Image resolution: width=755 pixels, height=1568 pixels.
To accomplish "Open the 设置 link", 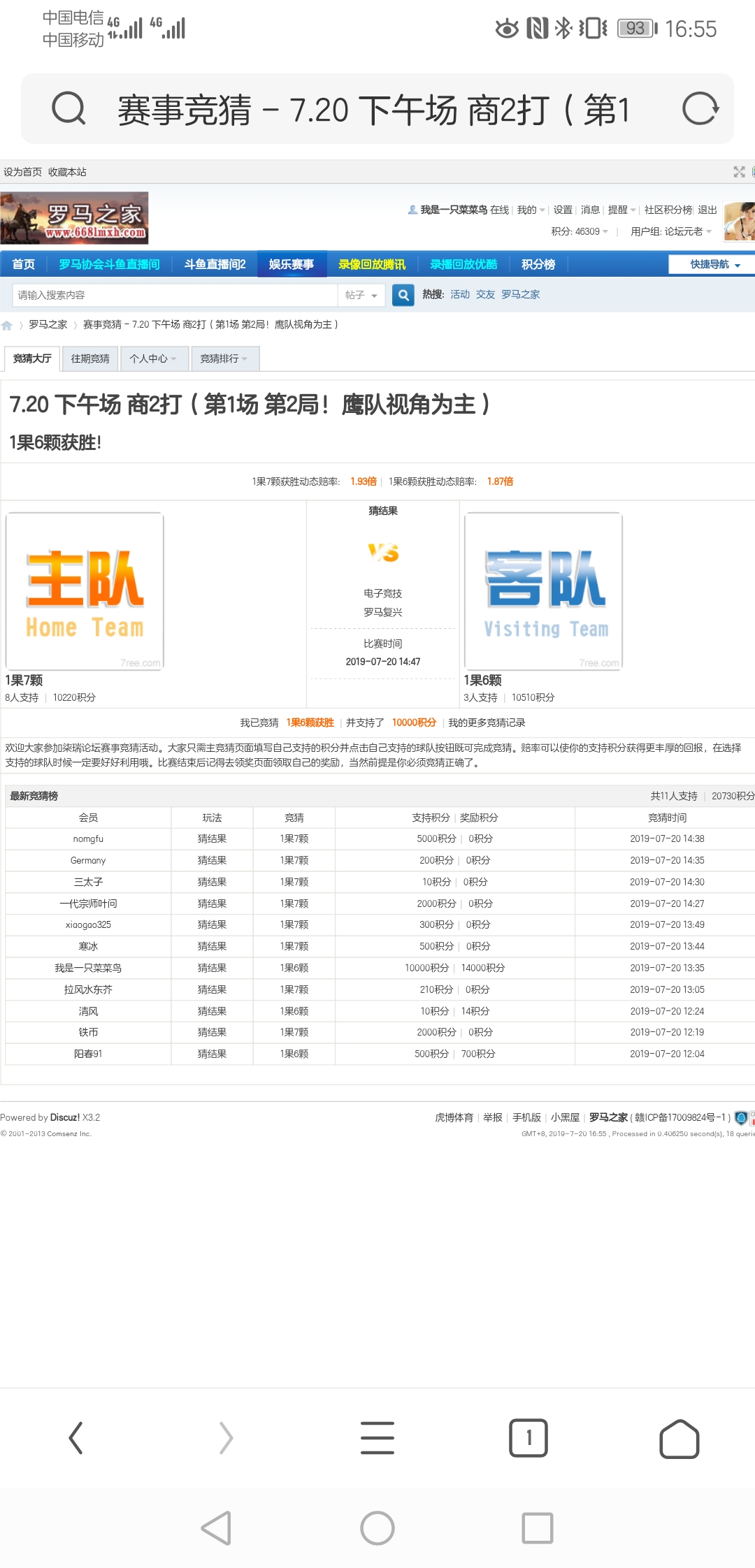I will (563, 210).
